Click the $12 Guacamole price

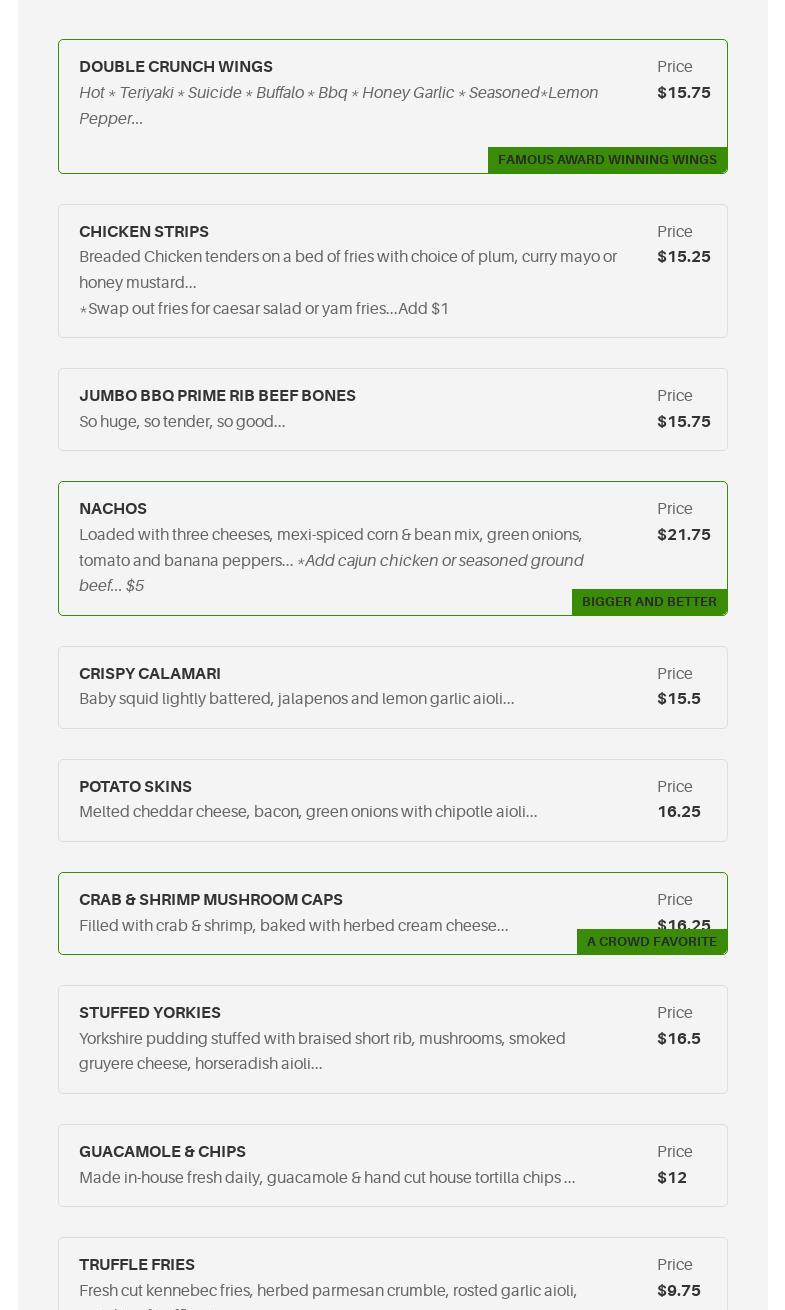click(672, 1177)
